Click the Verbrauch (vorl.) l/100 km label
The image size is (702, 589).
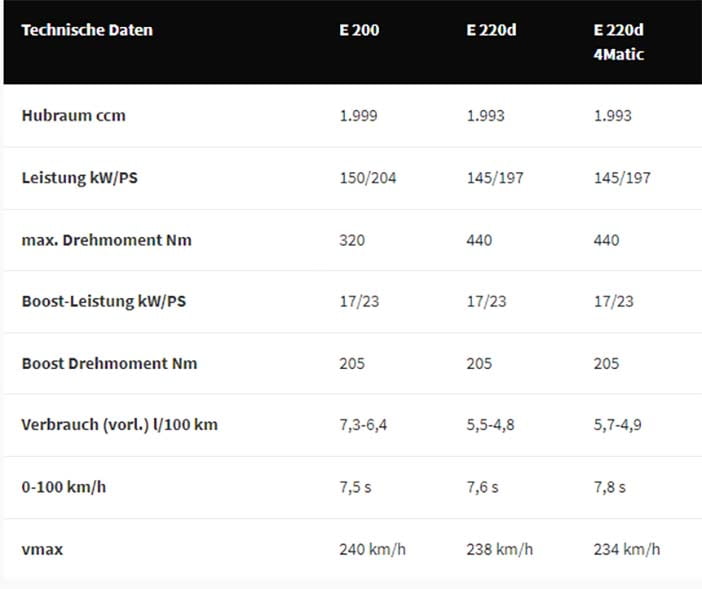click(x=120, y=424)
